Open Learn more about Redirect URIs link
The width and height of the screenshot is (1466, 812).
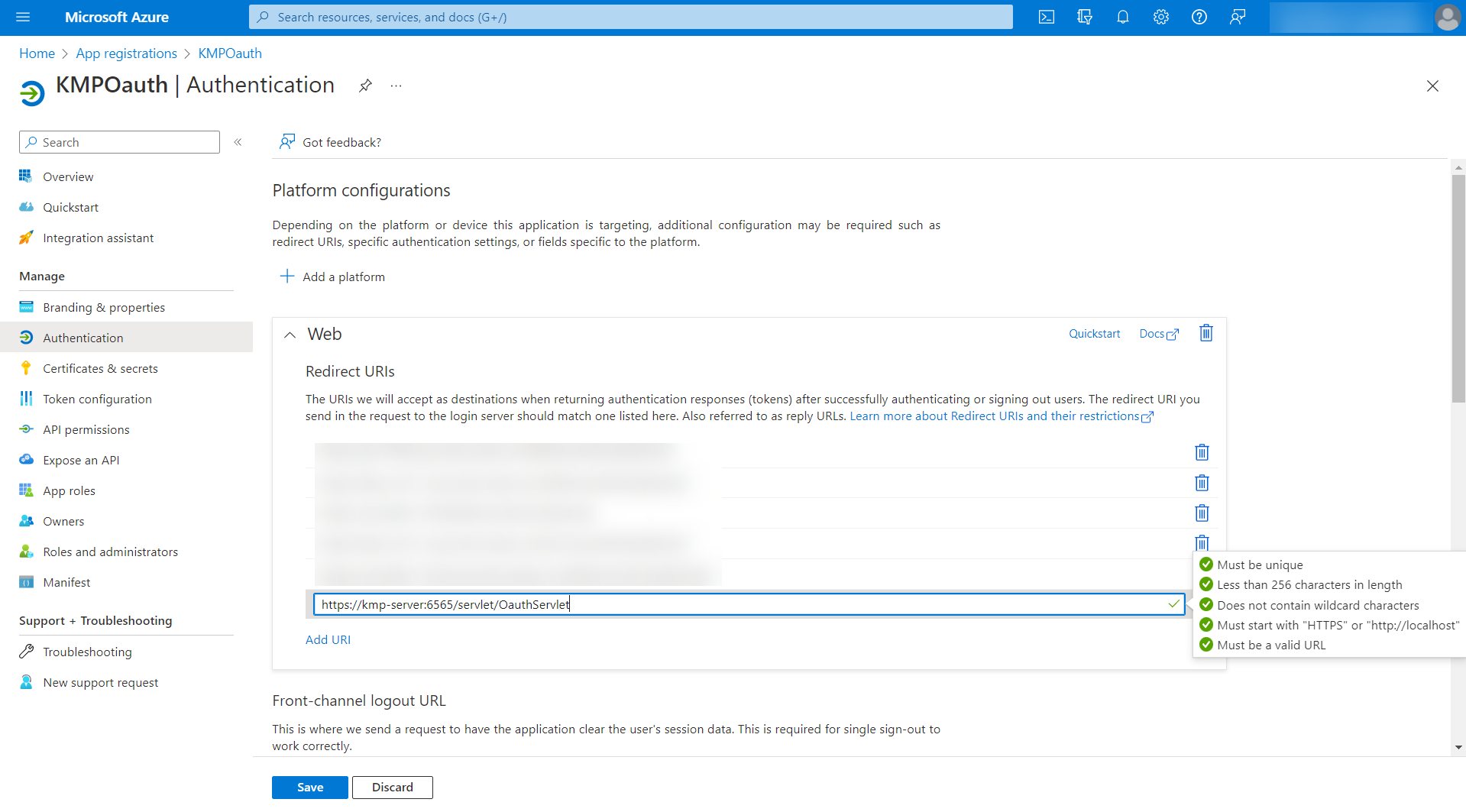pyautogui.click(x=1002, y=416)
